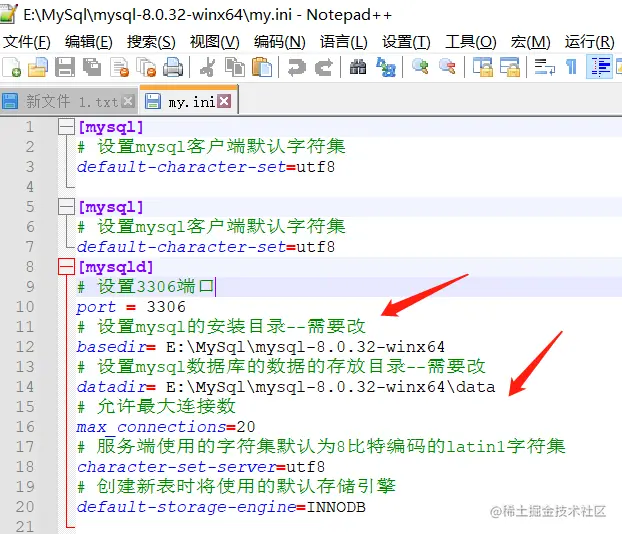The width and height of the screenshot is (622, 534).
Task: Click the basedir path line text
Action: point(261,347)
